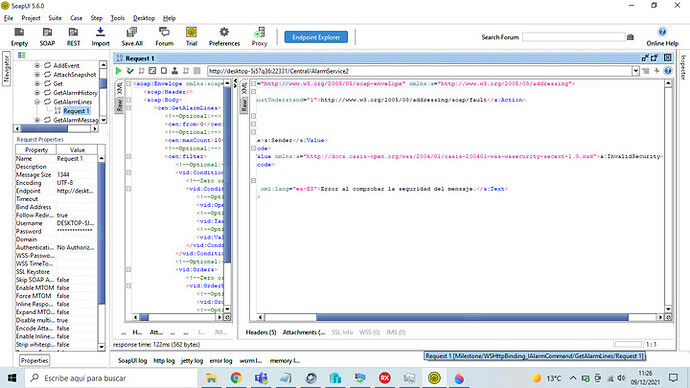Switch to response Headers (5) tab
The width and height of the screenshot is (690, 388).
point(261,332)
